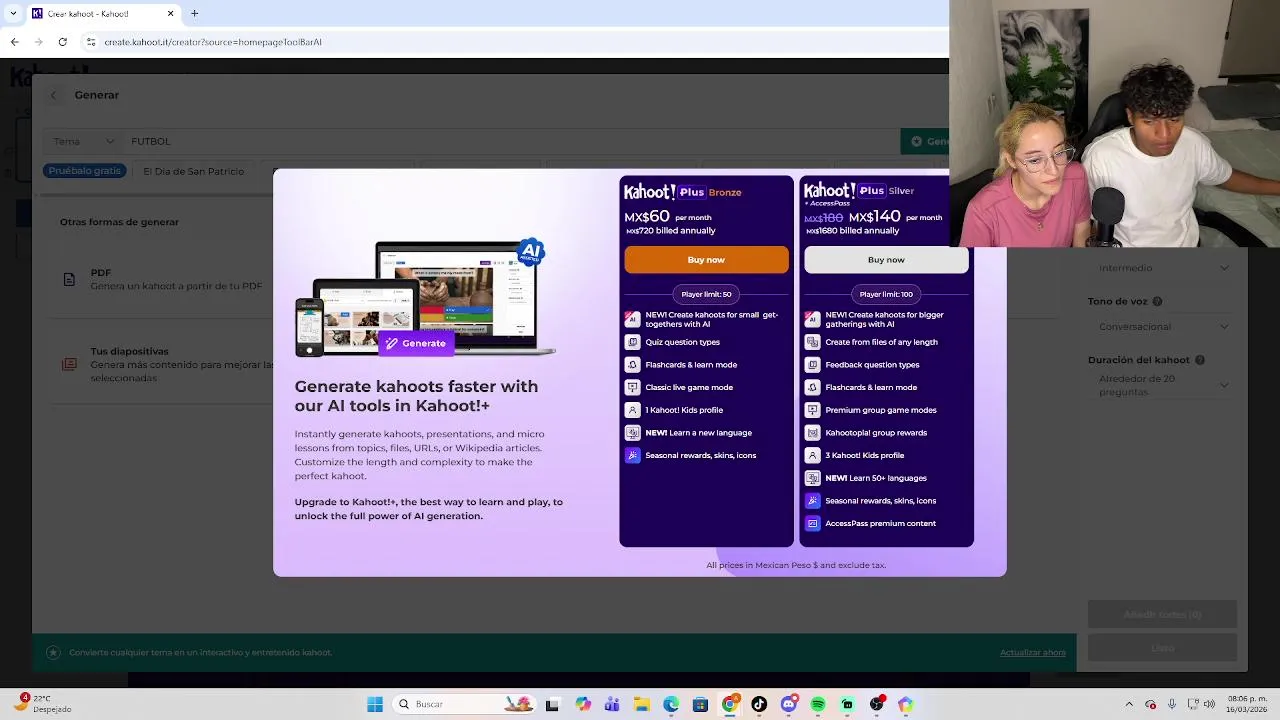Viewport: 1280px width, 720px height.
Task: Click the 'Player limit: 100' badge
Action: pos(886,294)
